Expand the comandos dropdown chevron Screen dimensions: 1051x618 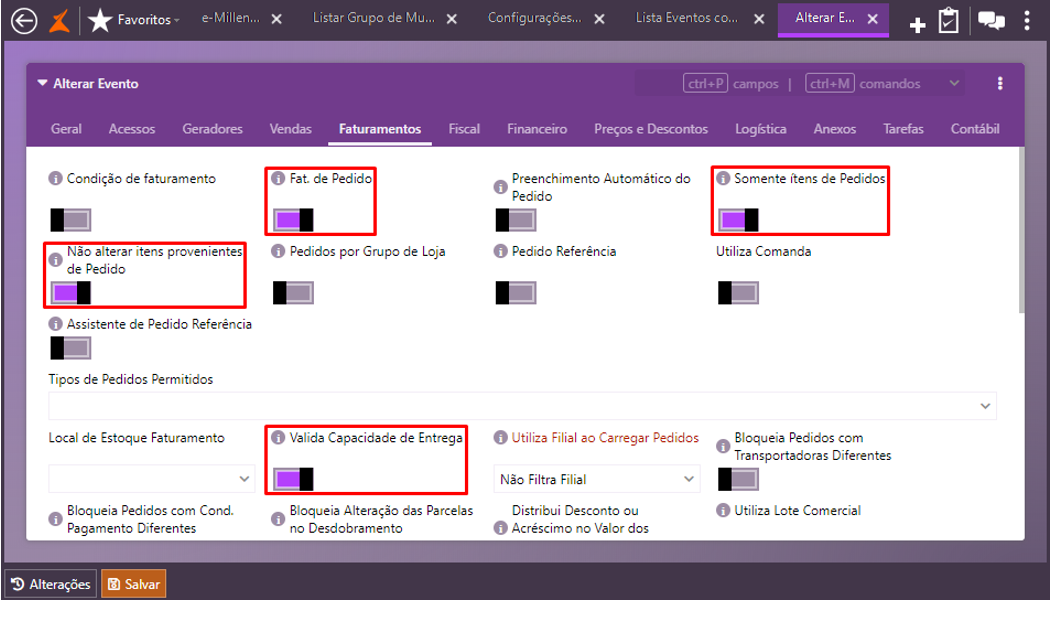(954, 83)
